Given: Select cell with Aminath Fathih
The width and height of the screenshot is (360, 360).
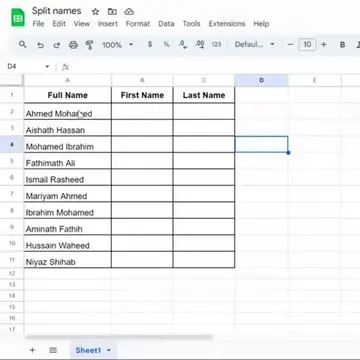Looking at the screenshot, I should pos(68,227).
